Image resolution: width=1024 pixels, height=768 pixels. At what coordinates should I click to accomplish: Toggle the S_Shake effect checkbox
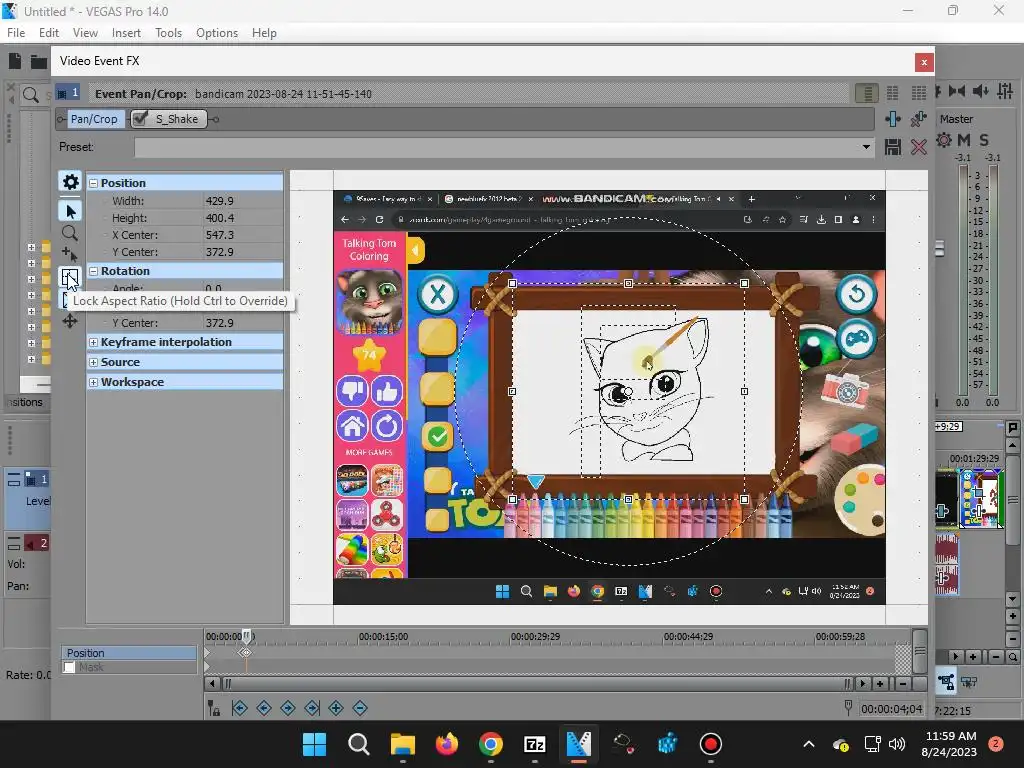[x=140, y=119]
